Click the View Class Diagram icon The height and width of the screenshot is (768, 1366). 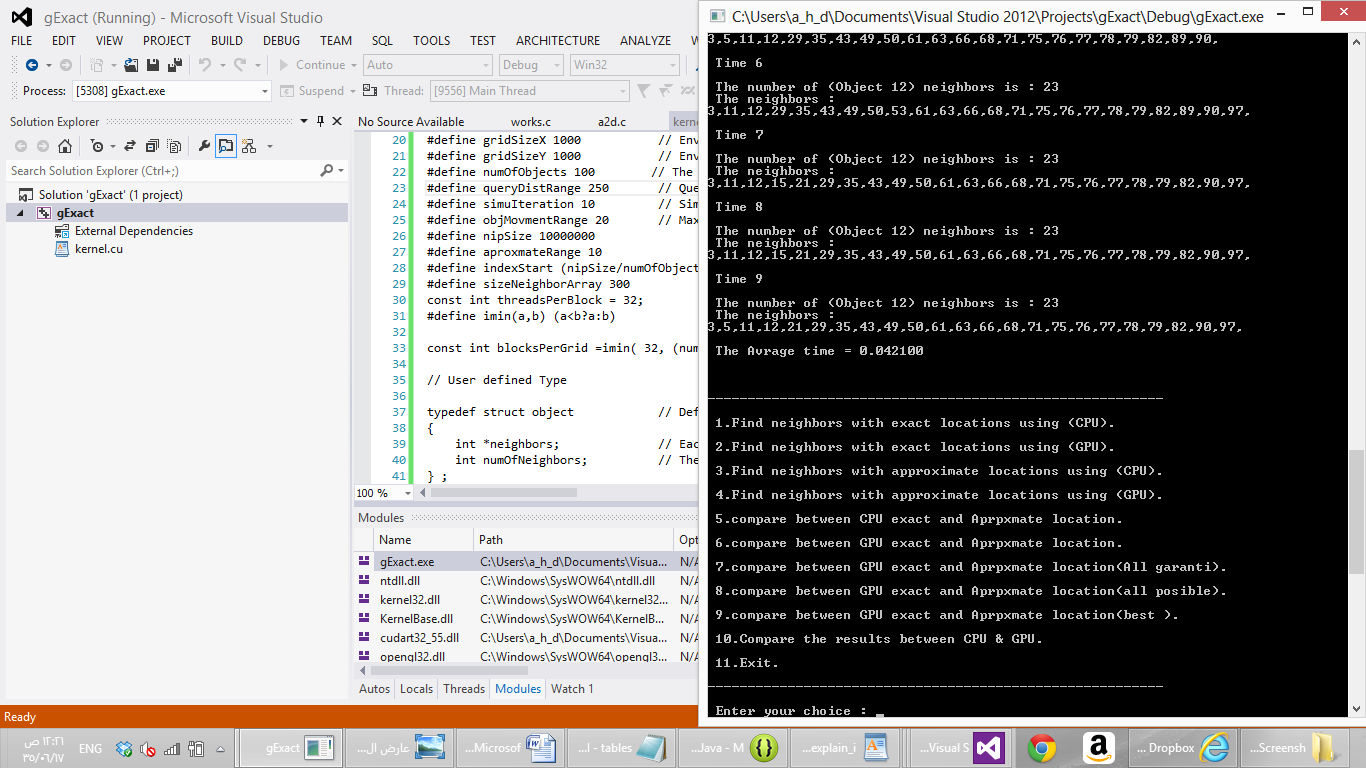[x=249, y=146]
